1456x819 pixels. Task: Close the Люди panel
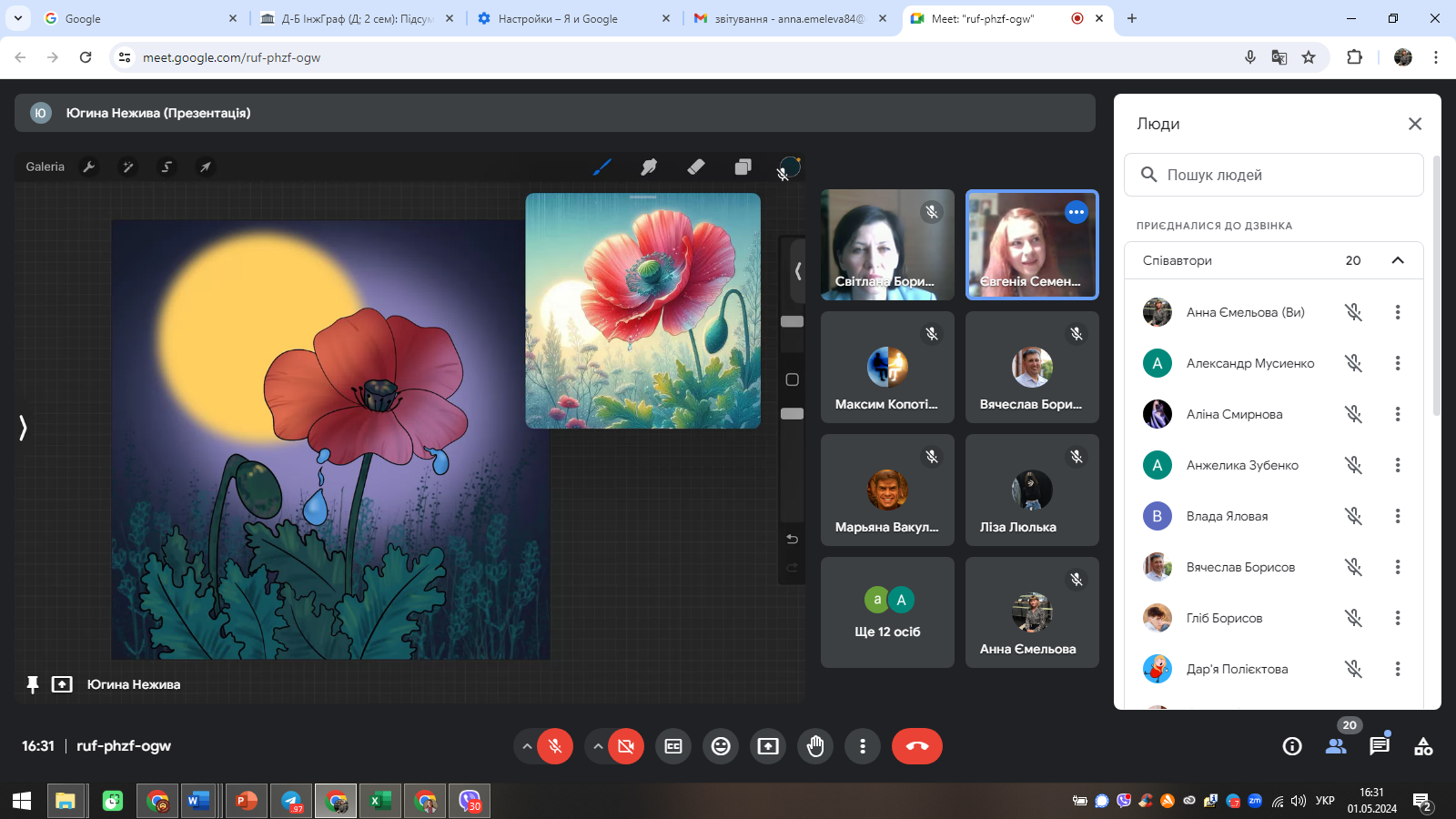(1415, 124)
